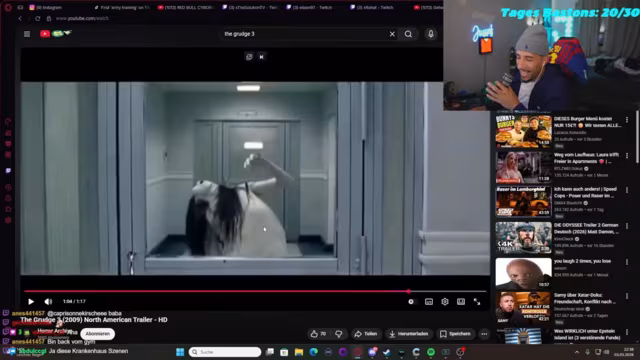Open Spotify from the taskbar
The width and height of the screenshot is (640, 360).
(x=431, y=352)
